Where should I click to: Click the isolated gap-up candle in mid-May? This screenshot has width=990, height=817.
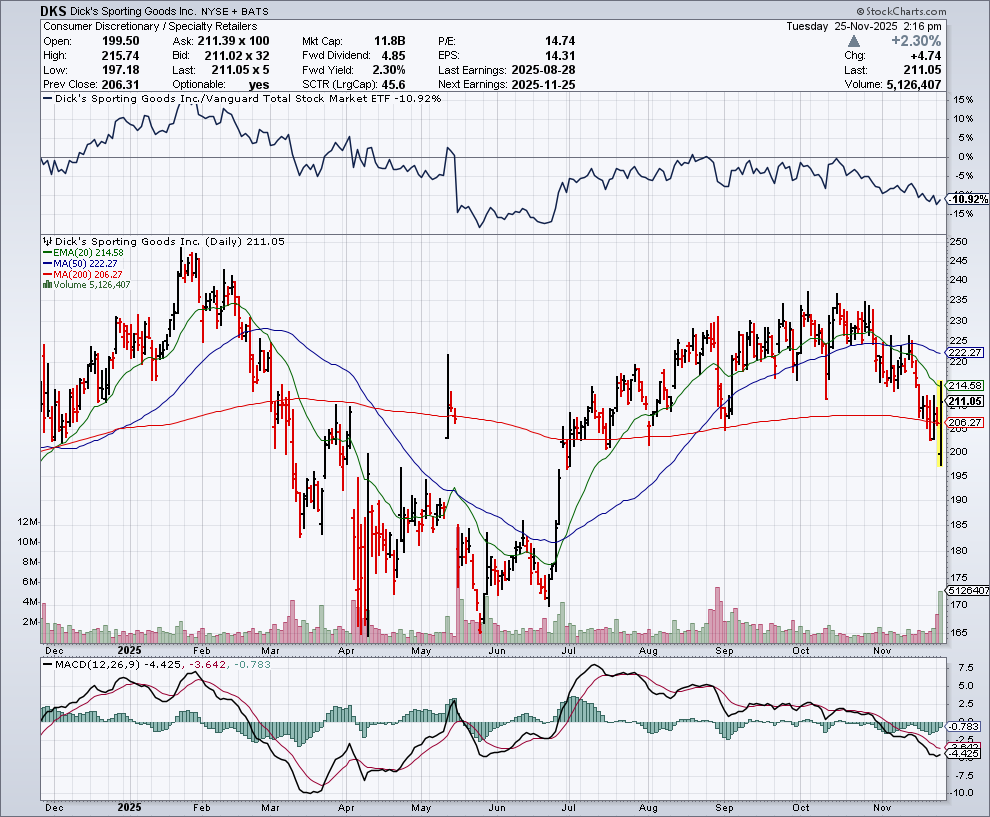tap(449, 397)
